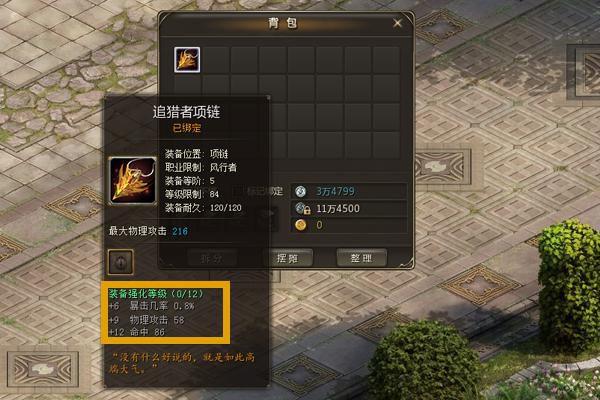This screenshot has width=600, height=400.
Task: Click the resize corner of the backpack window
Action: (408, 263)
